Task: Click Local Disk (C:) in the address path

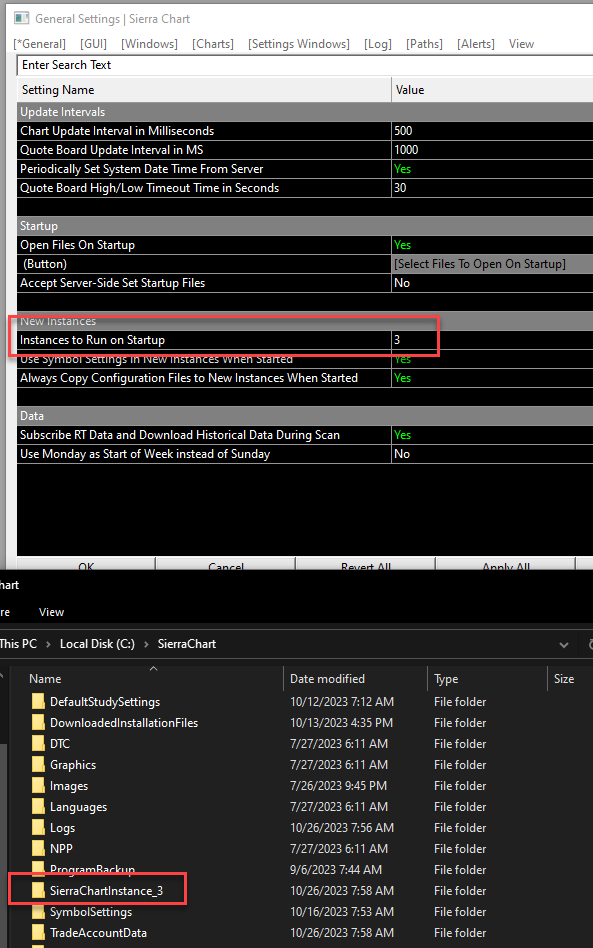Action: (x=97, y=644)
